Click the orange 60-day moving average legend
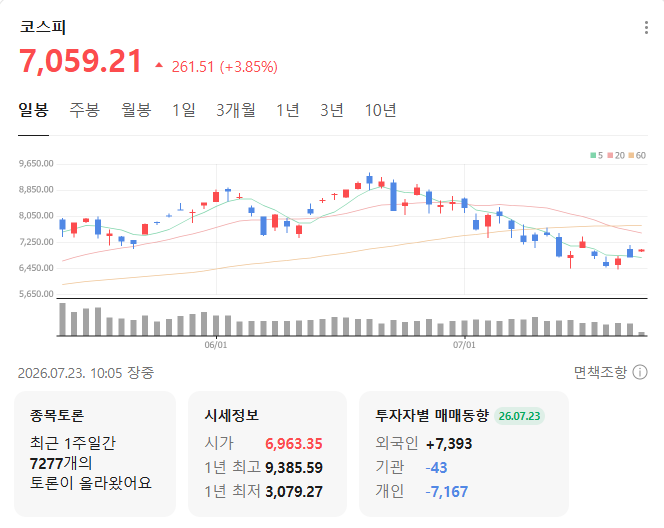The image size is (664, 528). 637,155
